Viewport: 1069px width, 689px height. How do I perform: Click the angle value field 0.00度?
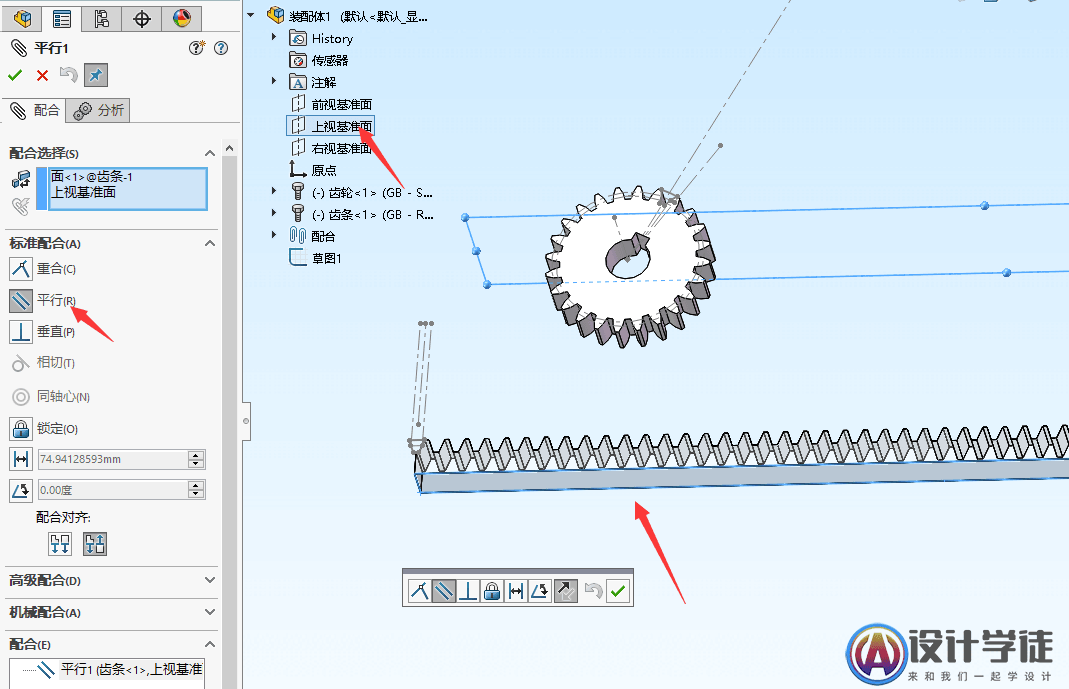pos(112,490)
